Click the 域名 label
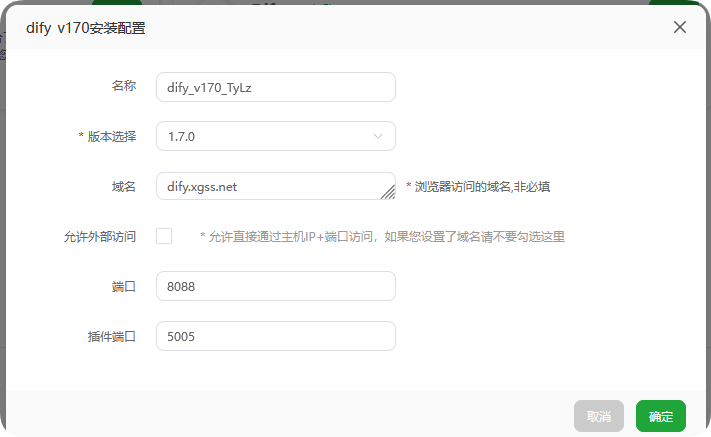Viewport: 711px width, 437px height. [124, 186]
